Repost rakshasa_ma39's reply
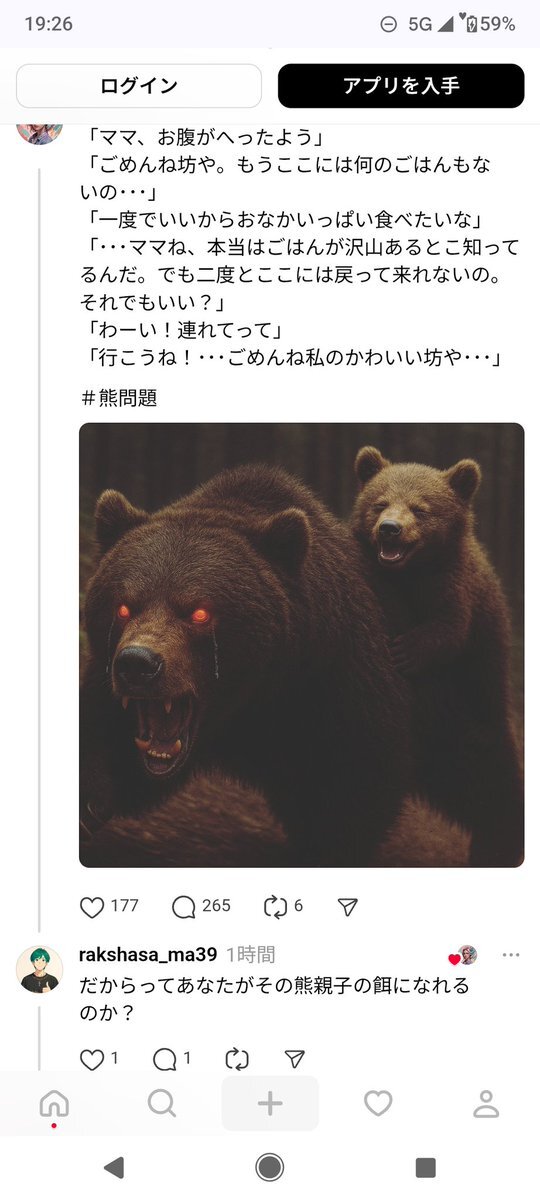 tap(237, 1059)
